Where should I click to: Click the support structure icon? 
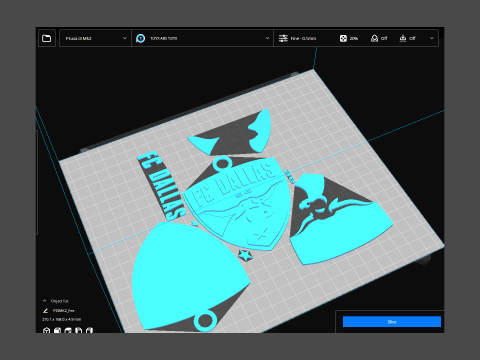click(374, 38)
